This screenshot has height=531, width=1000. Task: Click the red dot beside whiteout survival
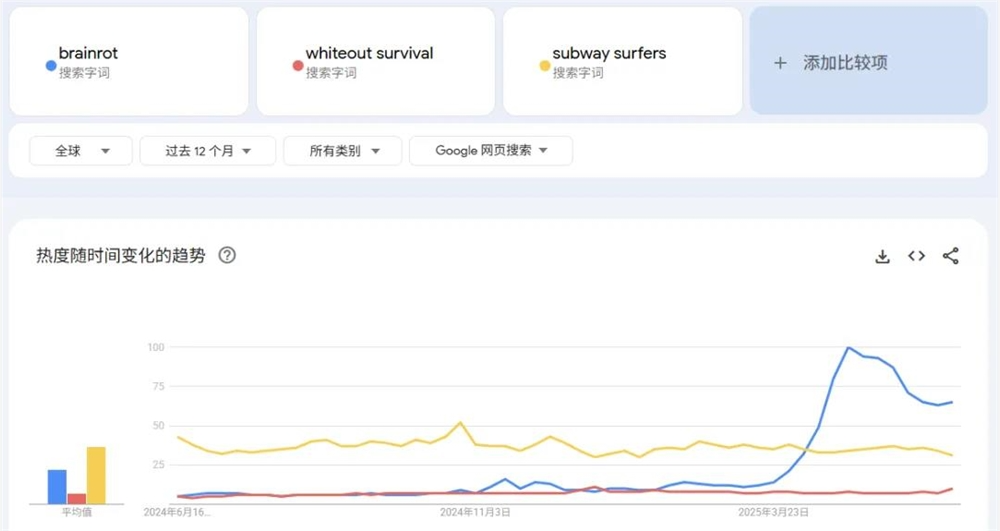pyautogui.click(x=297, y=66)
